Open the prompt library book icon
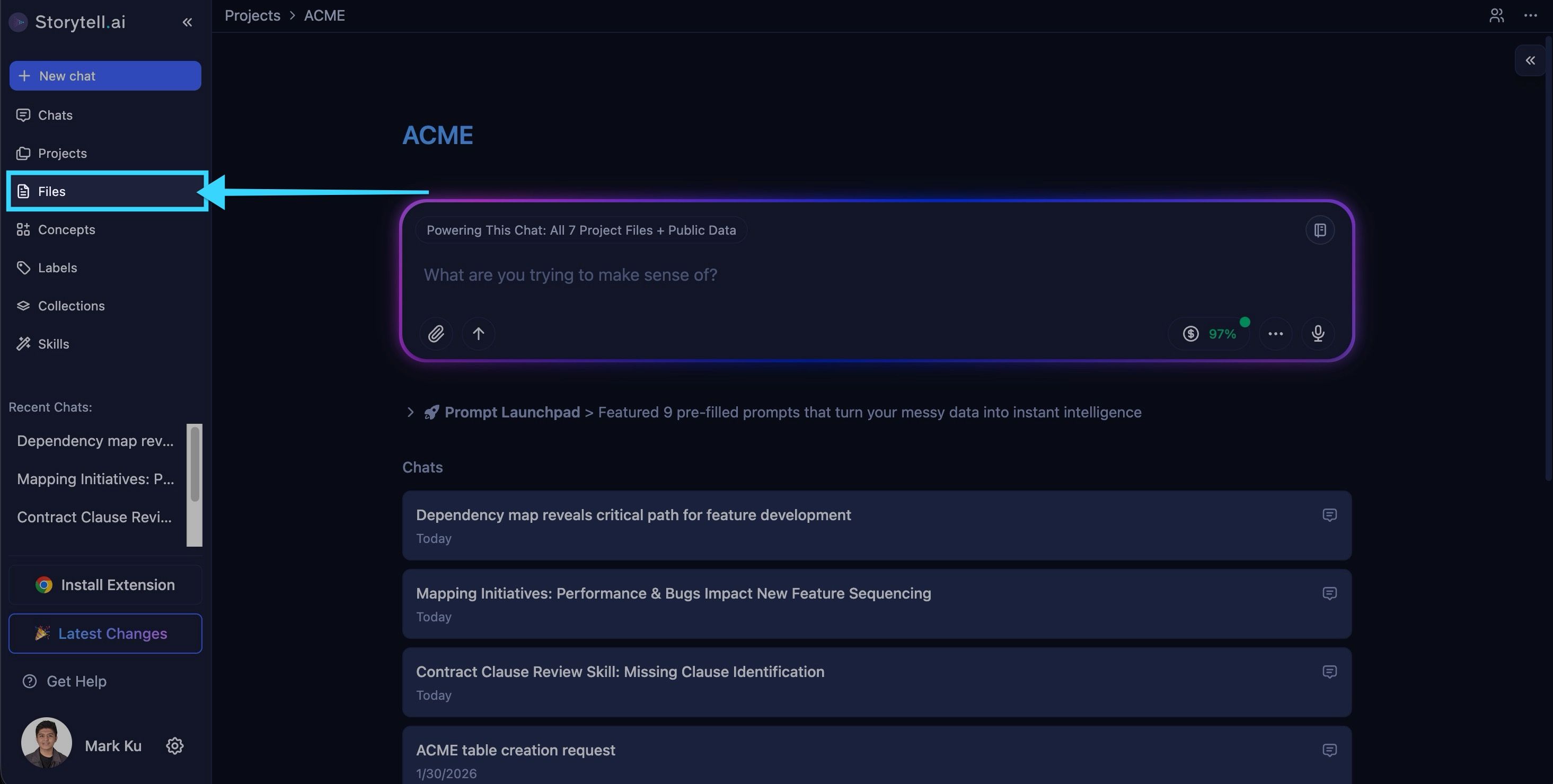The image size is (1553, 784). pyautogui.click(x=1320, y=230)
